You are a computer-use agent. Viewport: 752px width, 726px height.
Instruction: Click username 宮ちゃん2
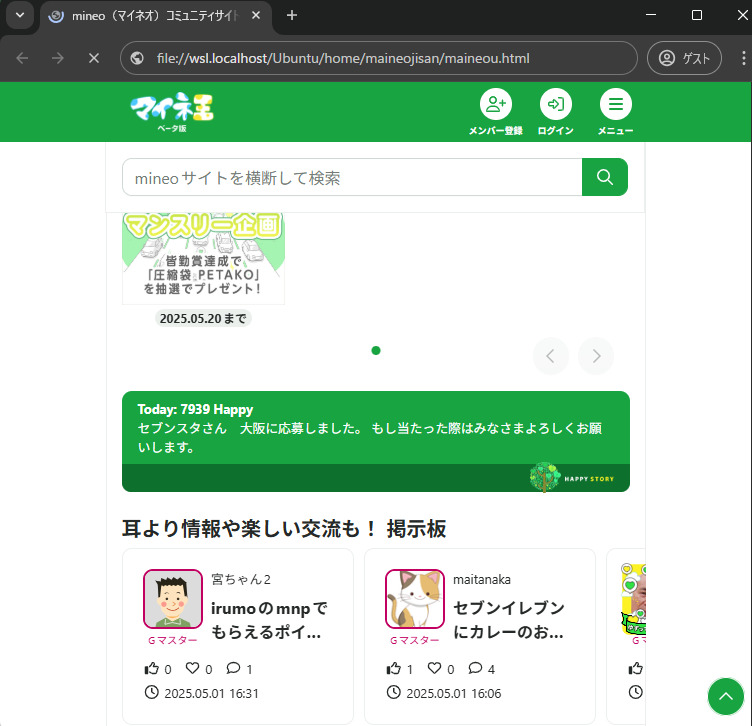coord(241,579)
